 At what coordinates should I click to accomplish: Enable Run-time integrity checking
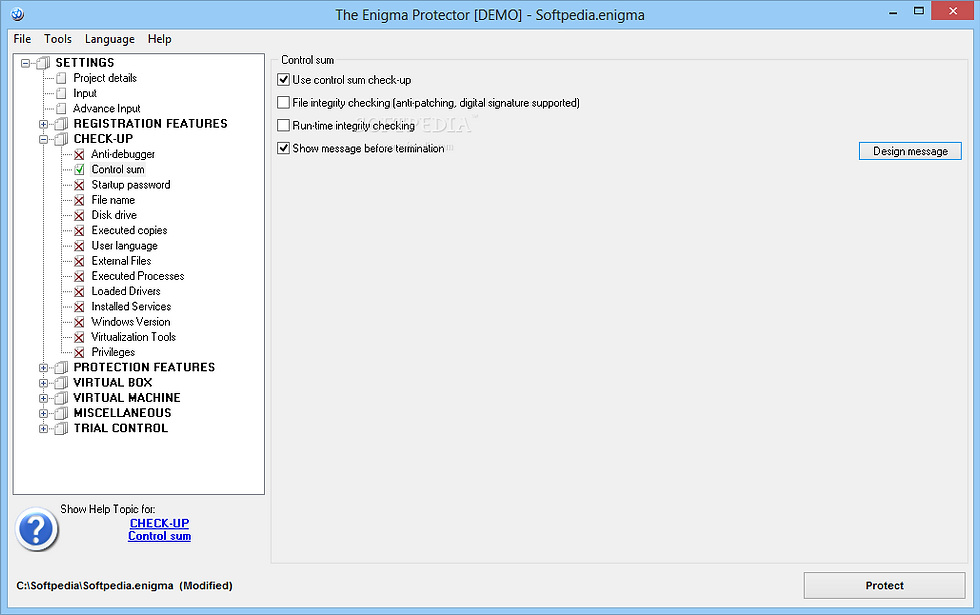(x=284, y=125)
